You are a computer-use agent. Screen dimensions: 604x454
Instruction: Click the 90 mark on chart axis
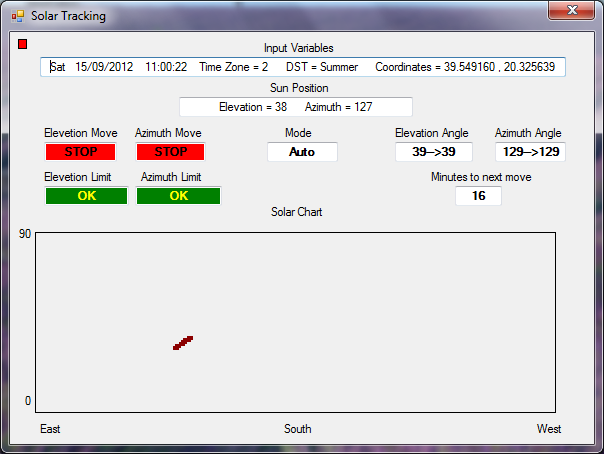pyautogui.click(x=26, y=234)
